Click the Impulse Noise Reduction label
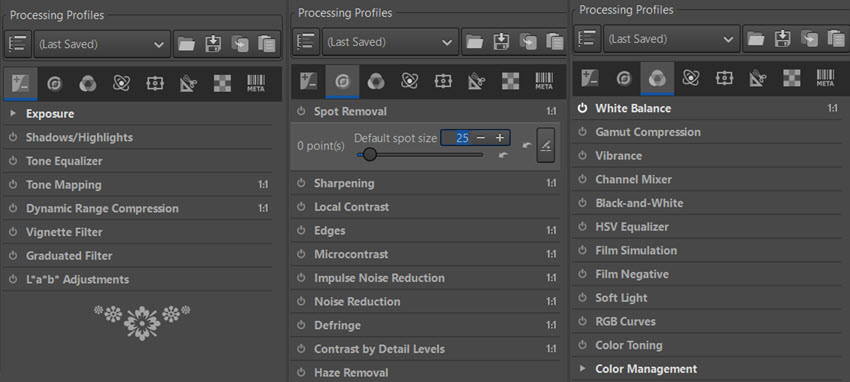850x382 pixels. 379,278
